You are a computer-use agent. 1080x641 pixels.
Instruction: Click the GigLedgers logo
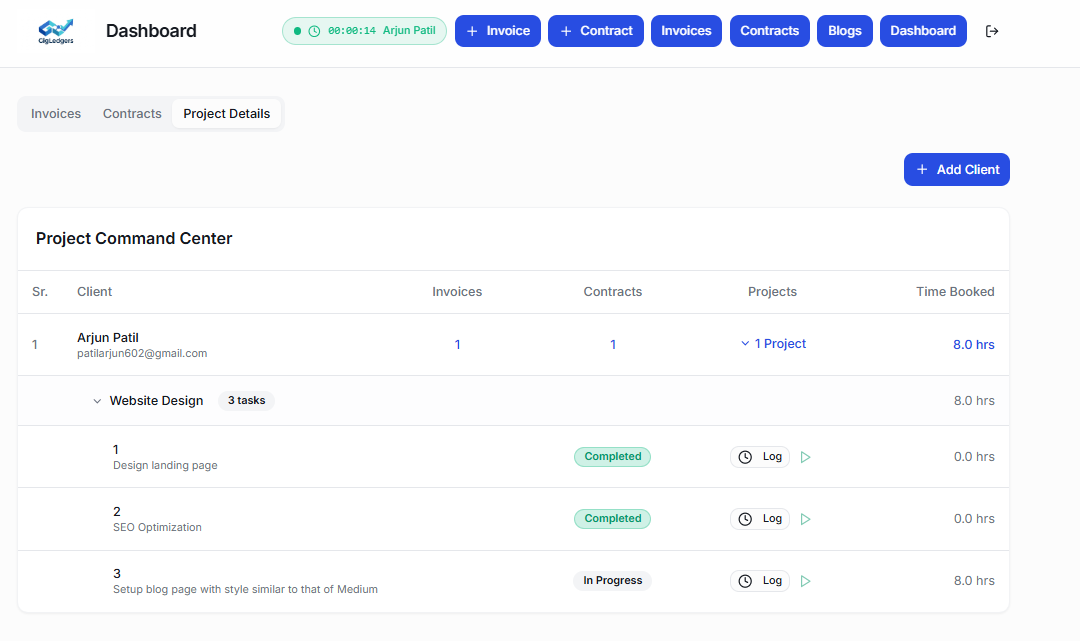56,31
